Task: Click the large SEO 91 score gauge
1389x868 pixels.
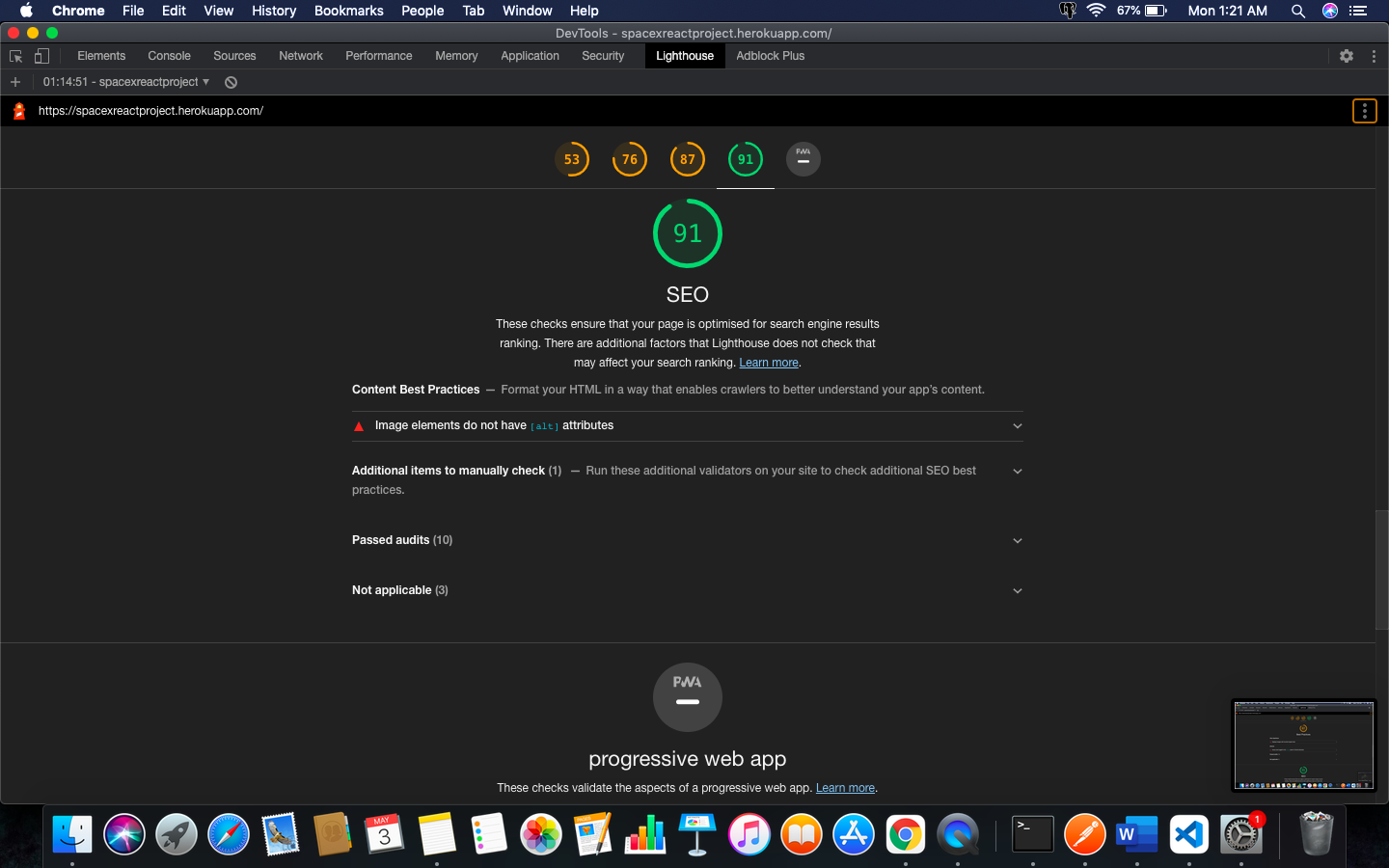Action: (688, 233)
